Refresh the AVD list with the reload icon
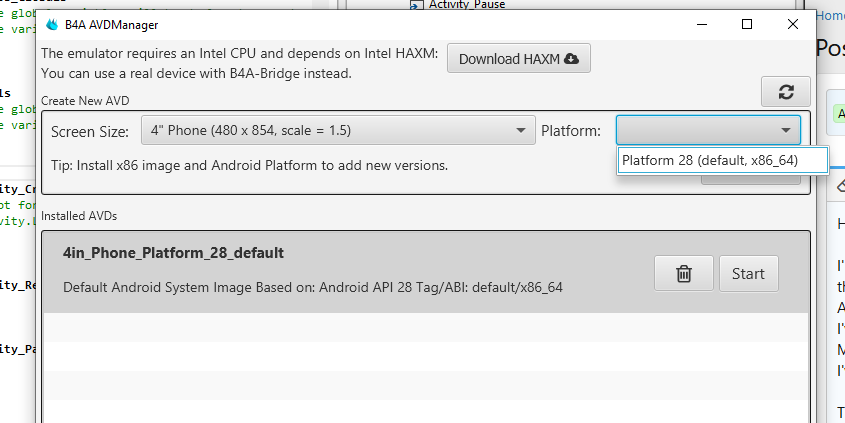845x423 pixels. tap(786, 91)
